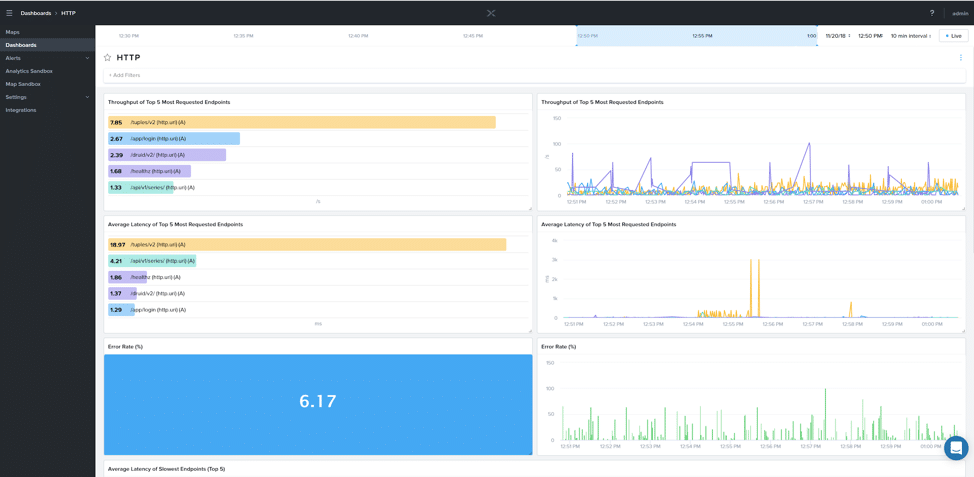Select Integrations in the sidebar

[x=21, y=110]
